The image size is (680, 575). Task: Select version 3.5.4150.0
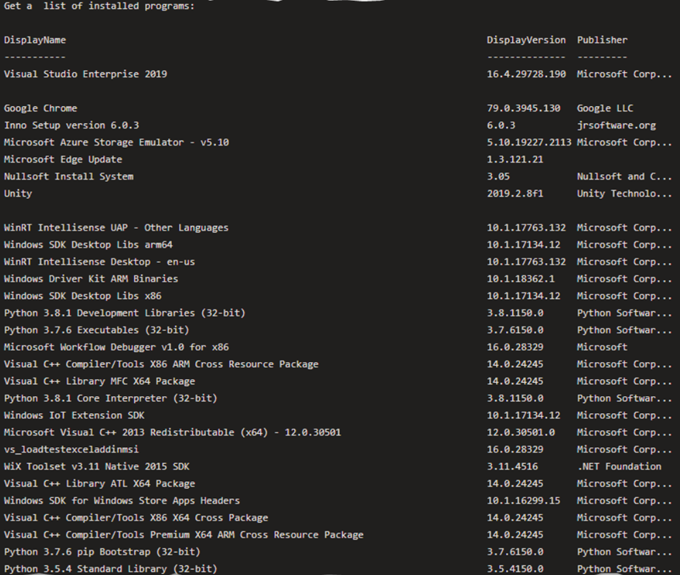pyautogui.click(x=515, y=569)
